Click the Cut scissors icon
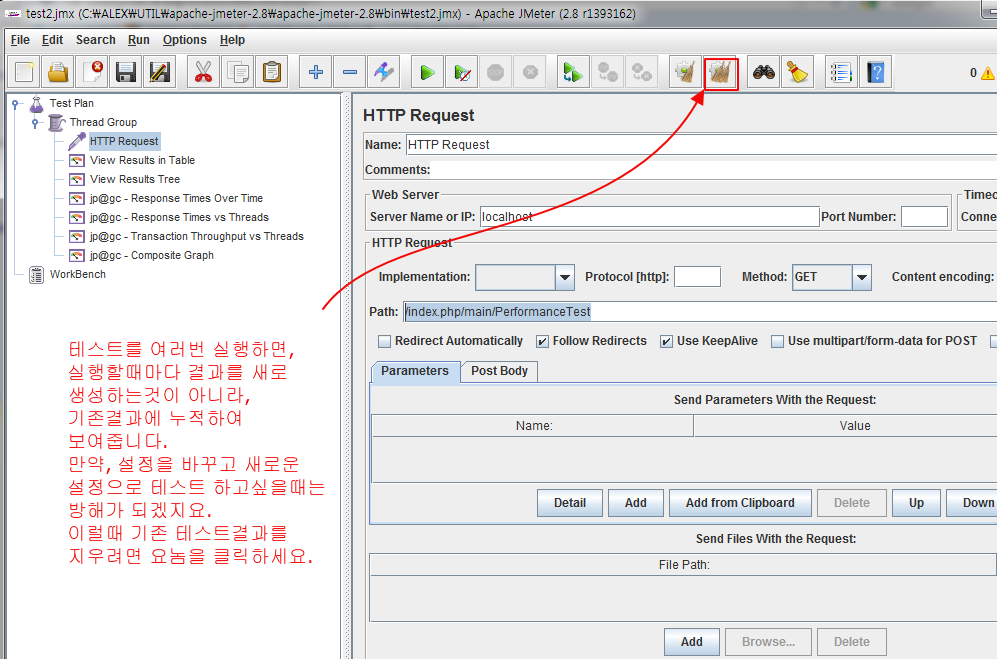 click(x=203, y=73)
